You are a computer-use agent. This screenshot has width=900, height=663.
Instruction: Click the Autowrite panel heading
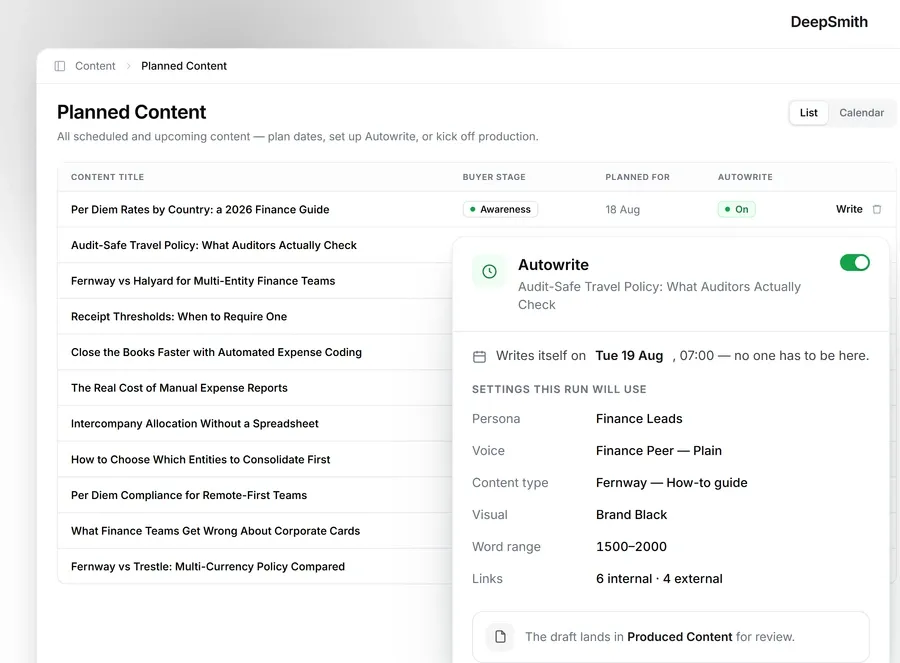[553, 265]
